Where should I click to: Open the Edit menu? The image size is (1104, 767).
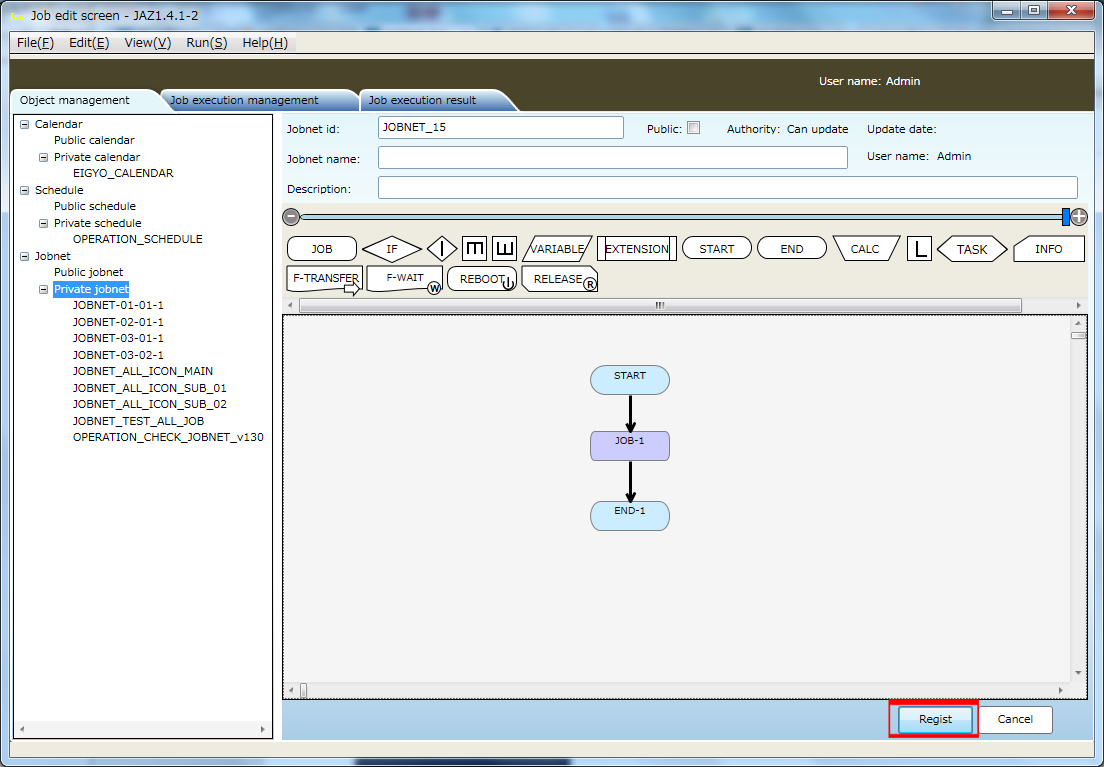(x=89, y=43)
